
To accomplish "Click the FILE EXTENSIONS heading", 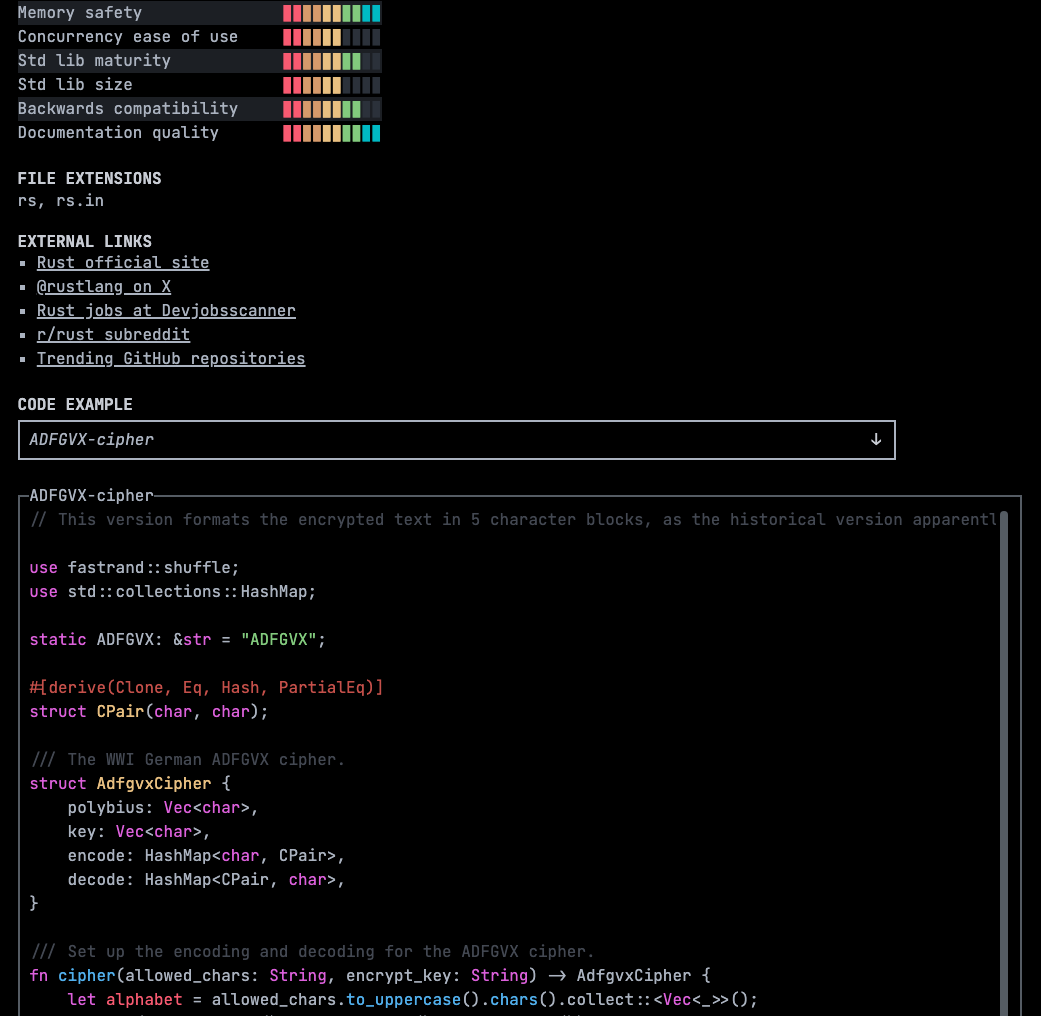I will tap(89, 179).
